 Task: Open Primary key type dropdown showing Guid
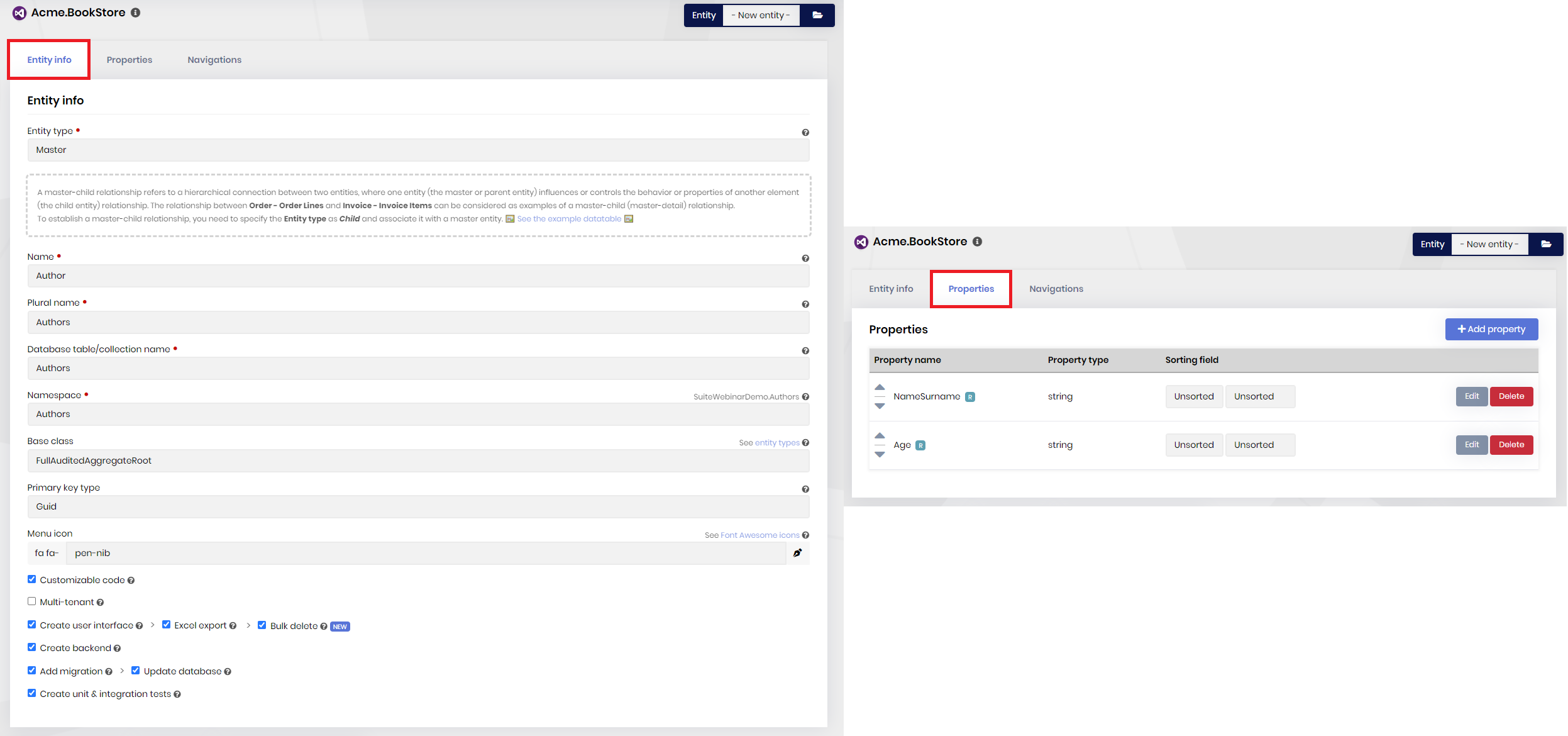point(418,506)
